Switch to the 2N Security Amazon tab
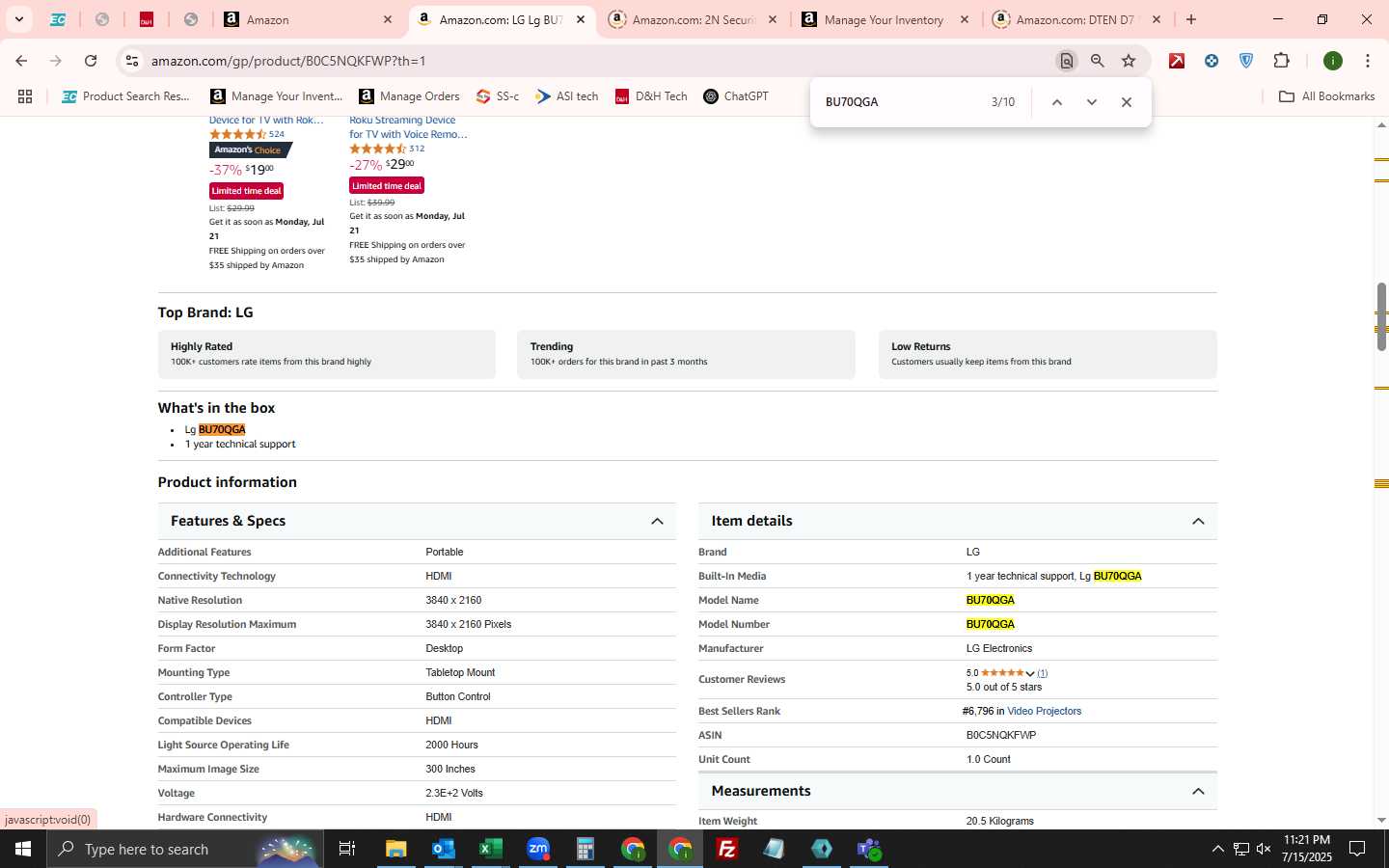 click(693, 19)
